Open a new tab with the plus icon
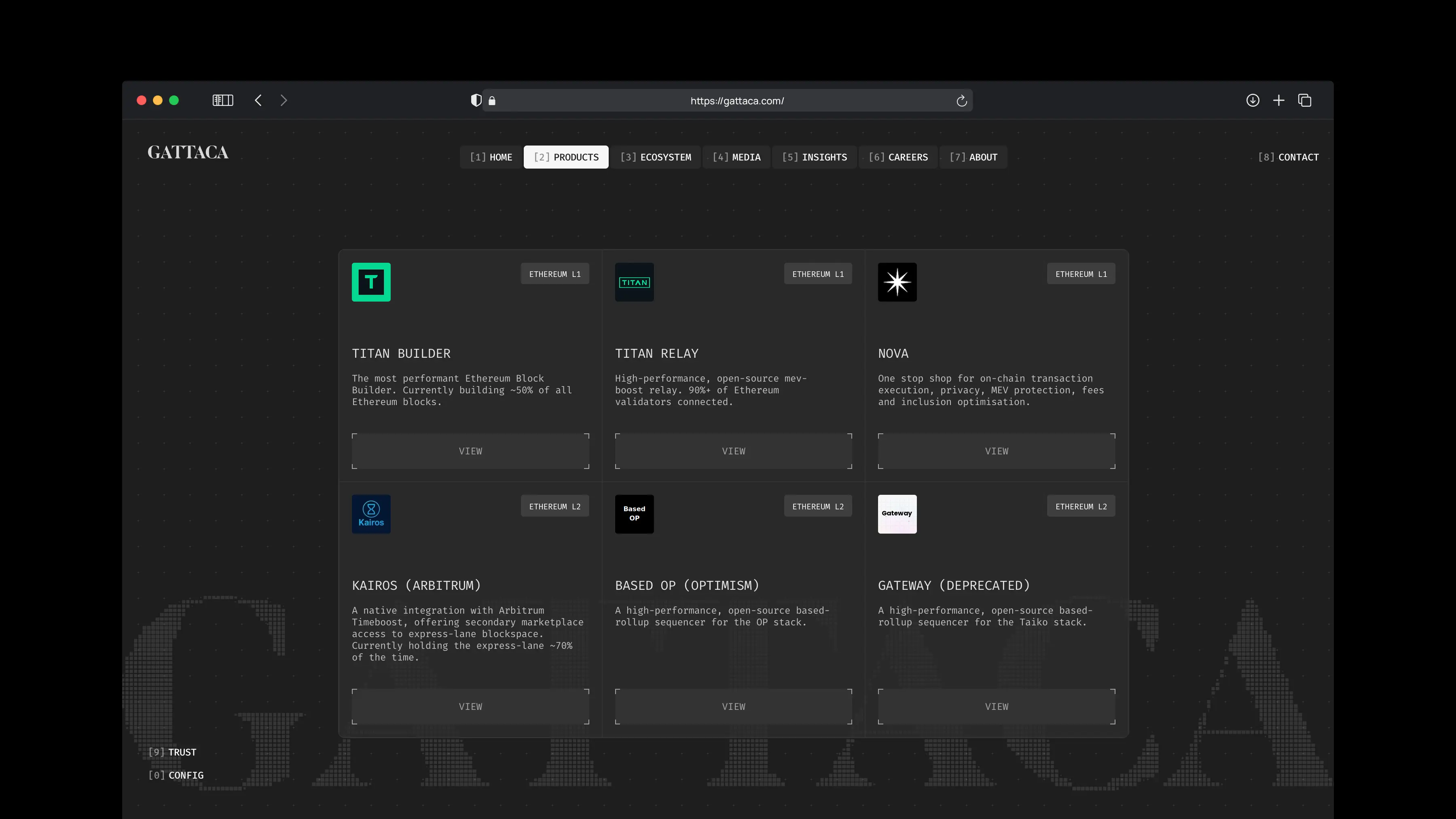 1278,101
